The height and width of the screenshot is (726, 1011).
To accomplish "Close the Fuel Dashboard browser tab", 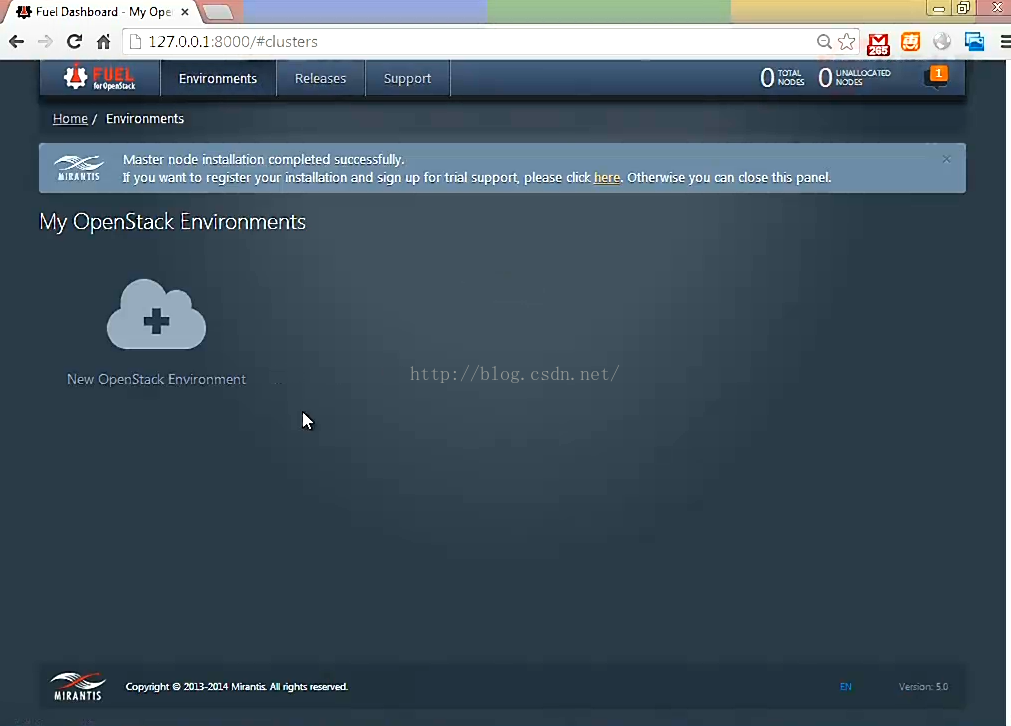I will tap(185, 12).
